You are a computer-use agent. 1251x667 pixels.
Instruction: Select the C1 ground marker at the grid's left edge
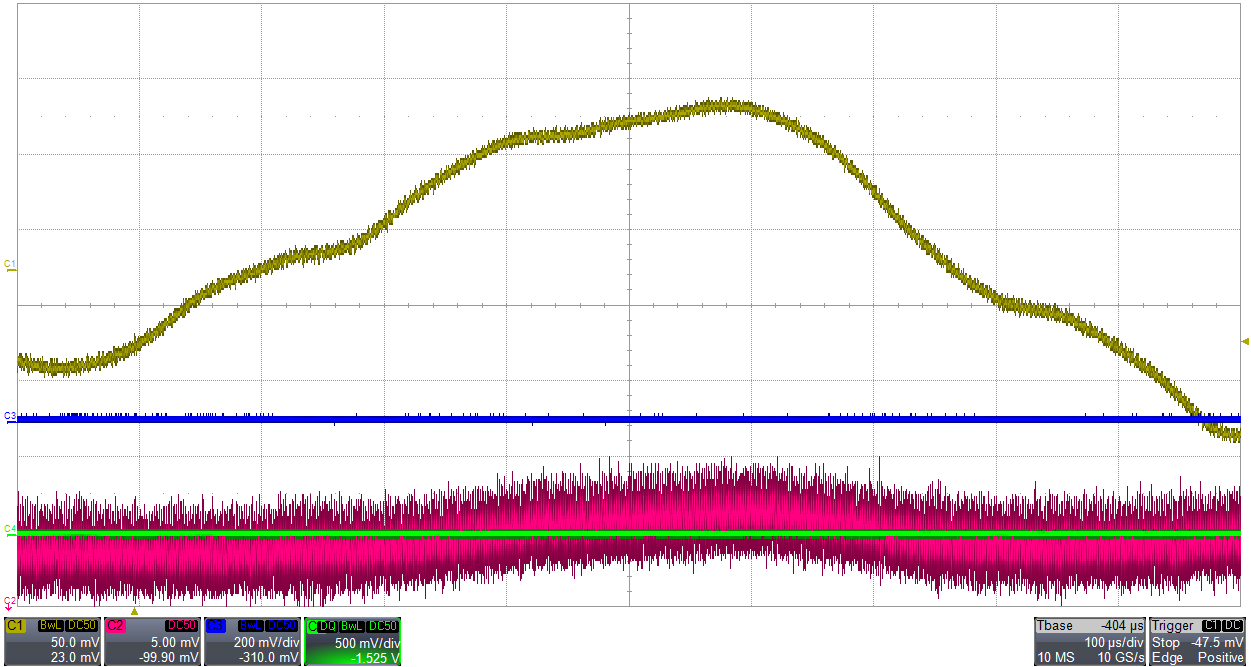10,266
